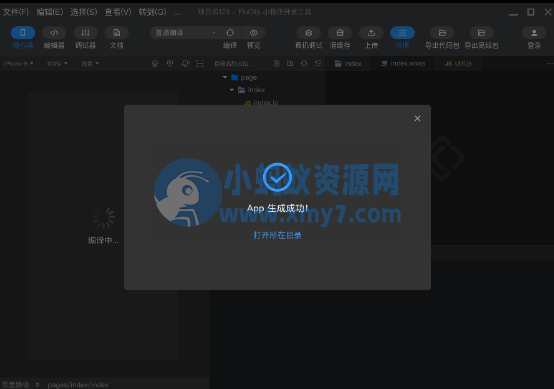Click the preview (预览) eye icon
The height and width of the screenshot is (389, 554).
click(253, 33)
